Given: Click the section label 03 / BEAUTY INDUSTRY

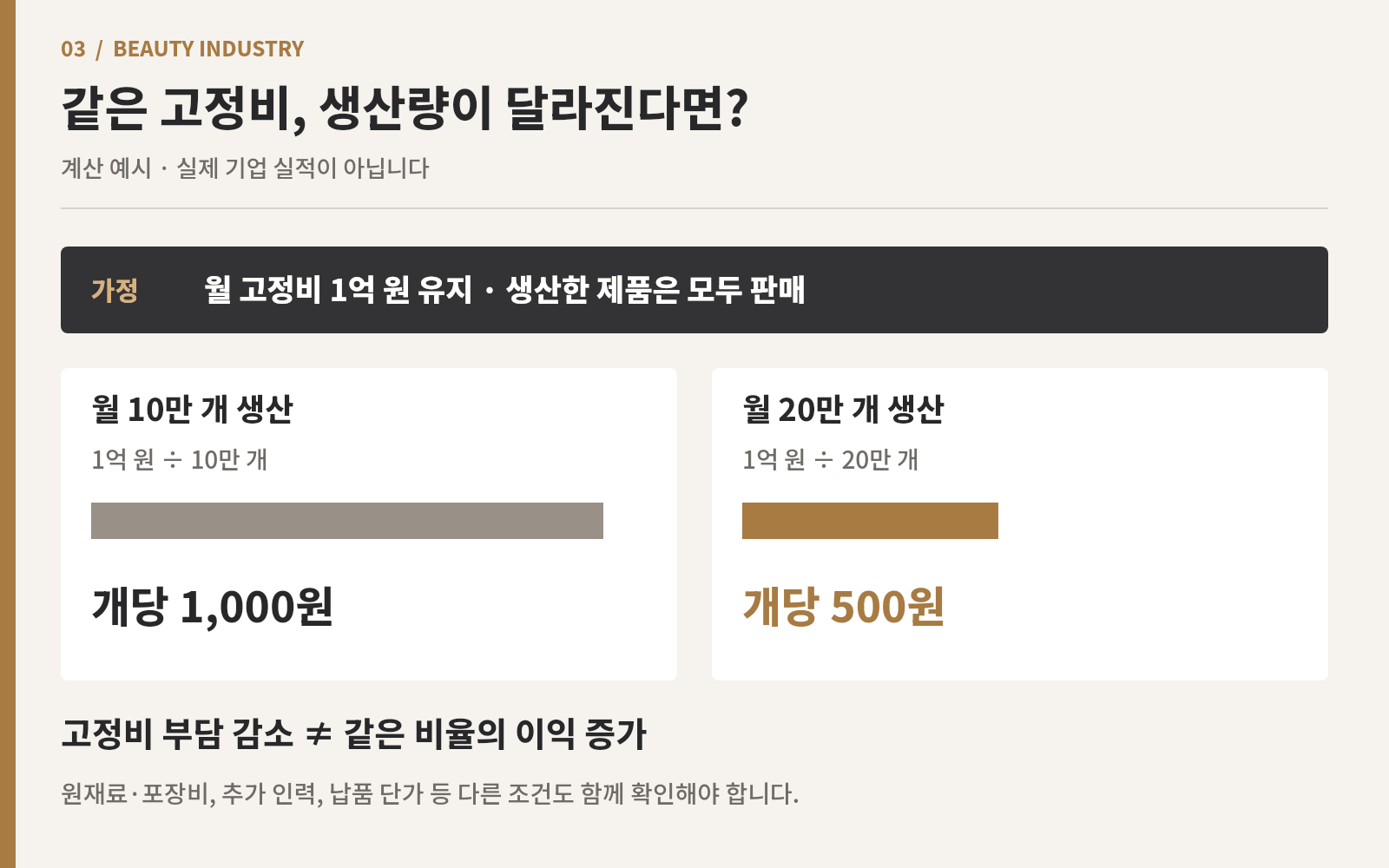Looking at the screenshot, I should point(182,49).
